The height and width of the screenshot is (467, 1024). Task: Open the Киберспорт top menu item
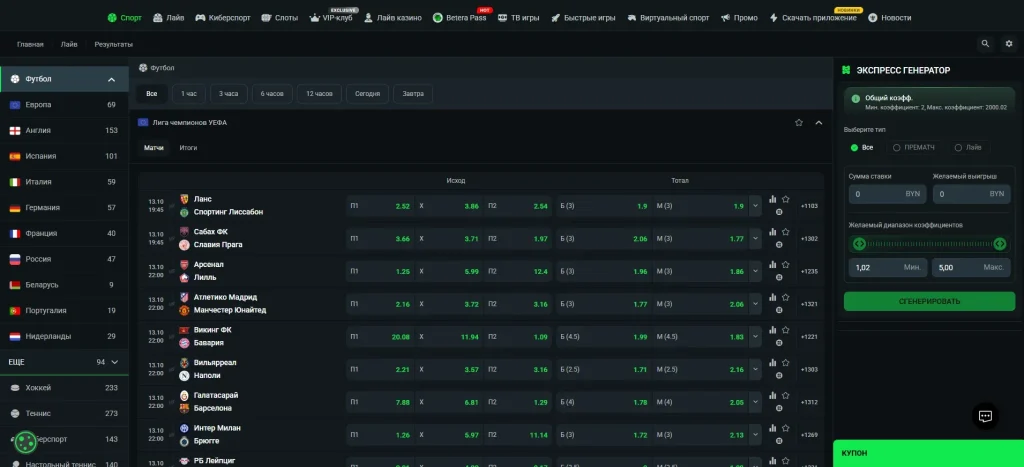223,18
